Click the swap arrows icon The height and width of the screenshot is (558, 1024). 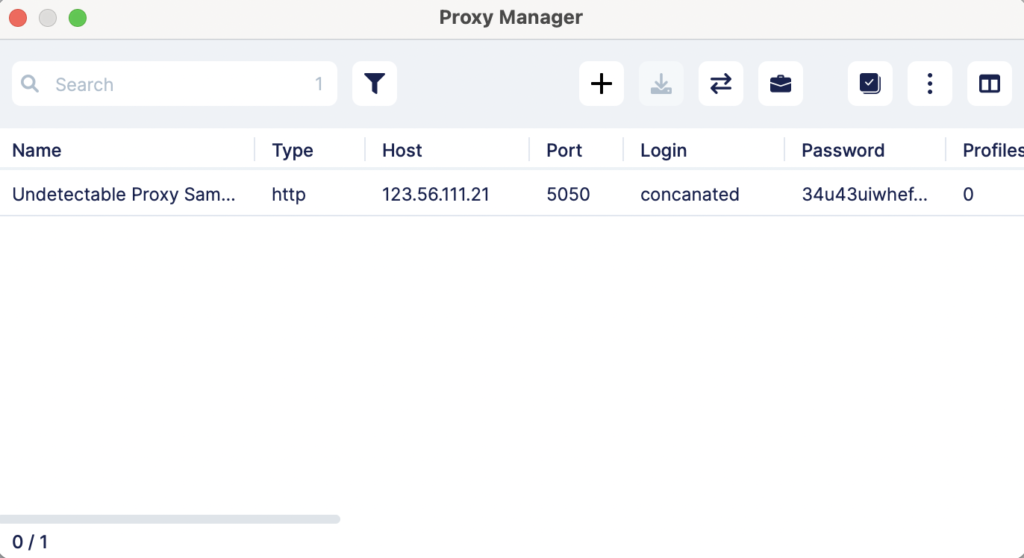[x=721, y=84]
